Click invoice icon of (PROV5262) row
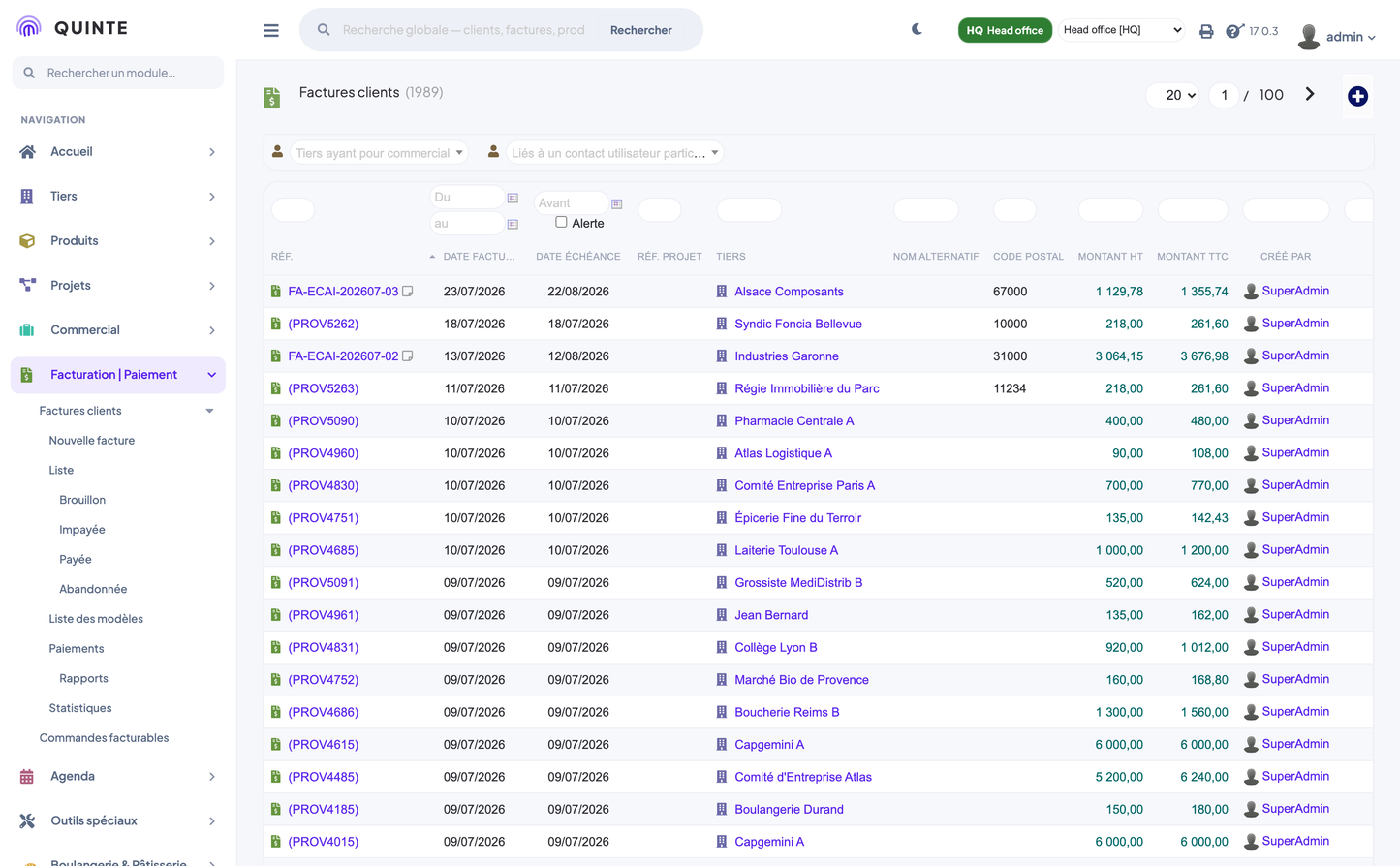Image resolution: width=1400 pixels, height=866 pixels. pyautogui.click(x=276, y=324)
